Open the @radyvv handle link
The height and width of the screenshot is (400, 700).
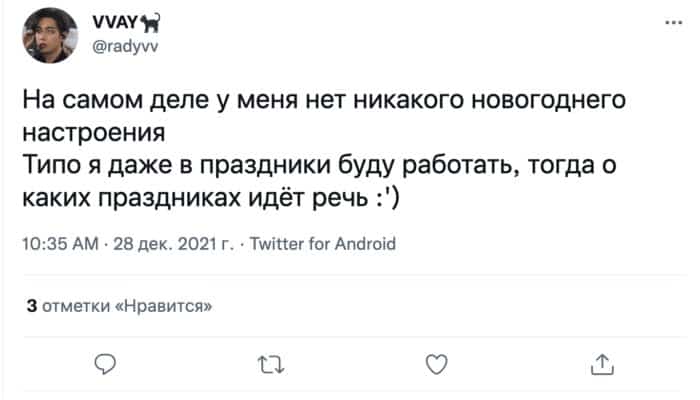(125, 46)
